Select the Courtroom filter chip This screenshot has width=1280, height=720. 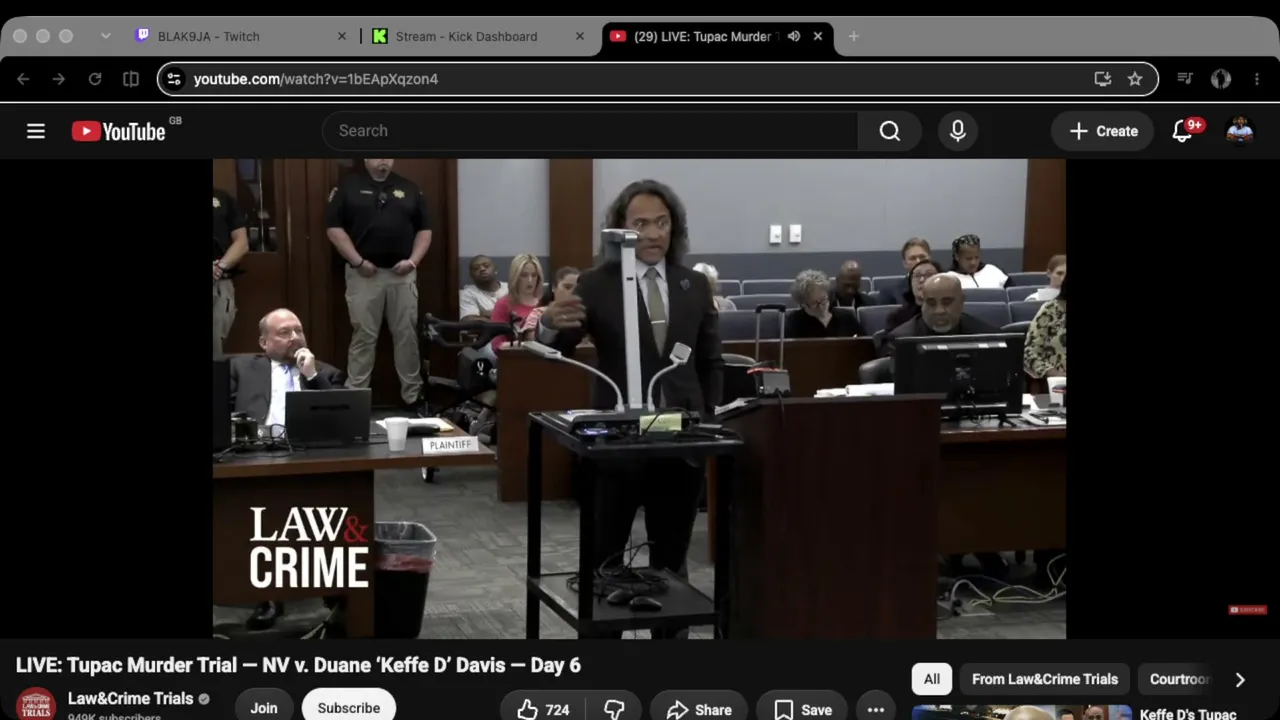[x=1180, y=679]
